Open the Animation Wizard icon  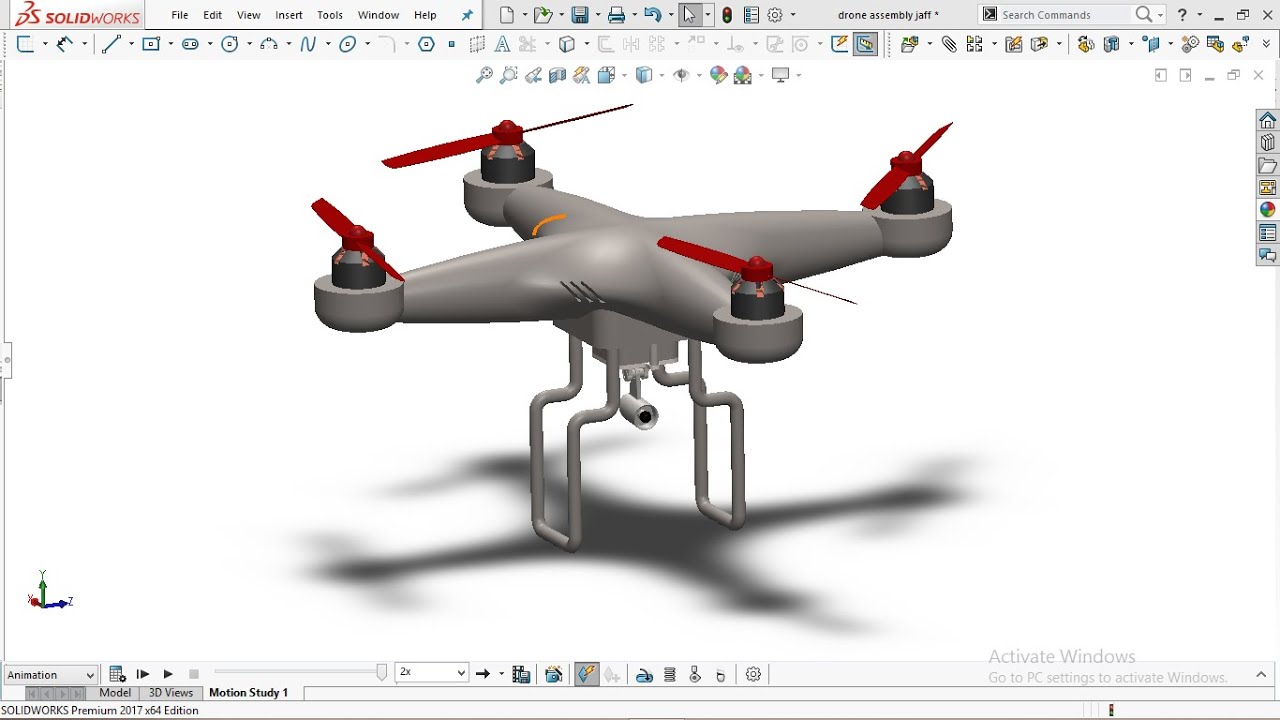(554, 675)
